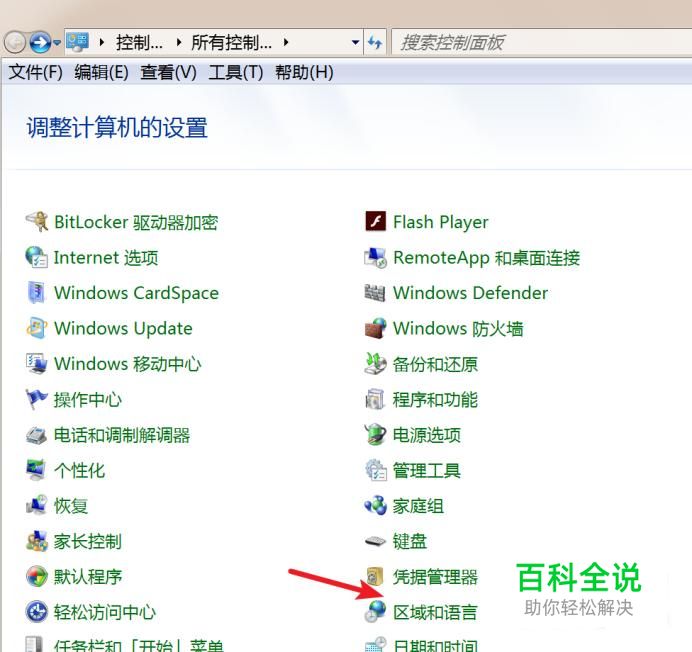Click the 电源选项 battery icon

pyautogui.click(x=376, y=435)
